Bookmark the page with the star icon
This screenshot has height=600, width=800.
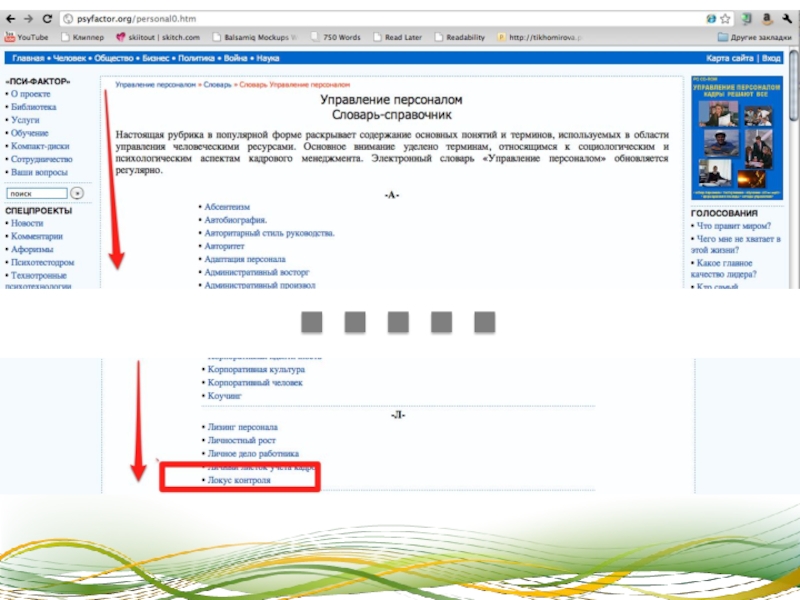click(x=725, y=19)
